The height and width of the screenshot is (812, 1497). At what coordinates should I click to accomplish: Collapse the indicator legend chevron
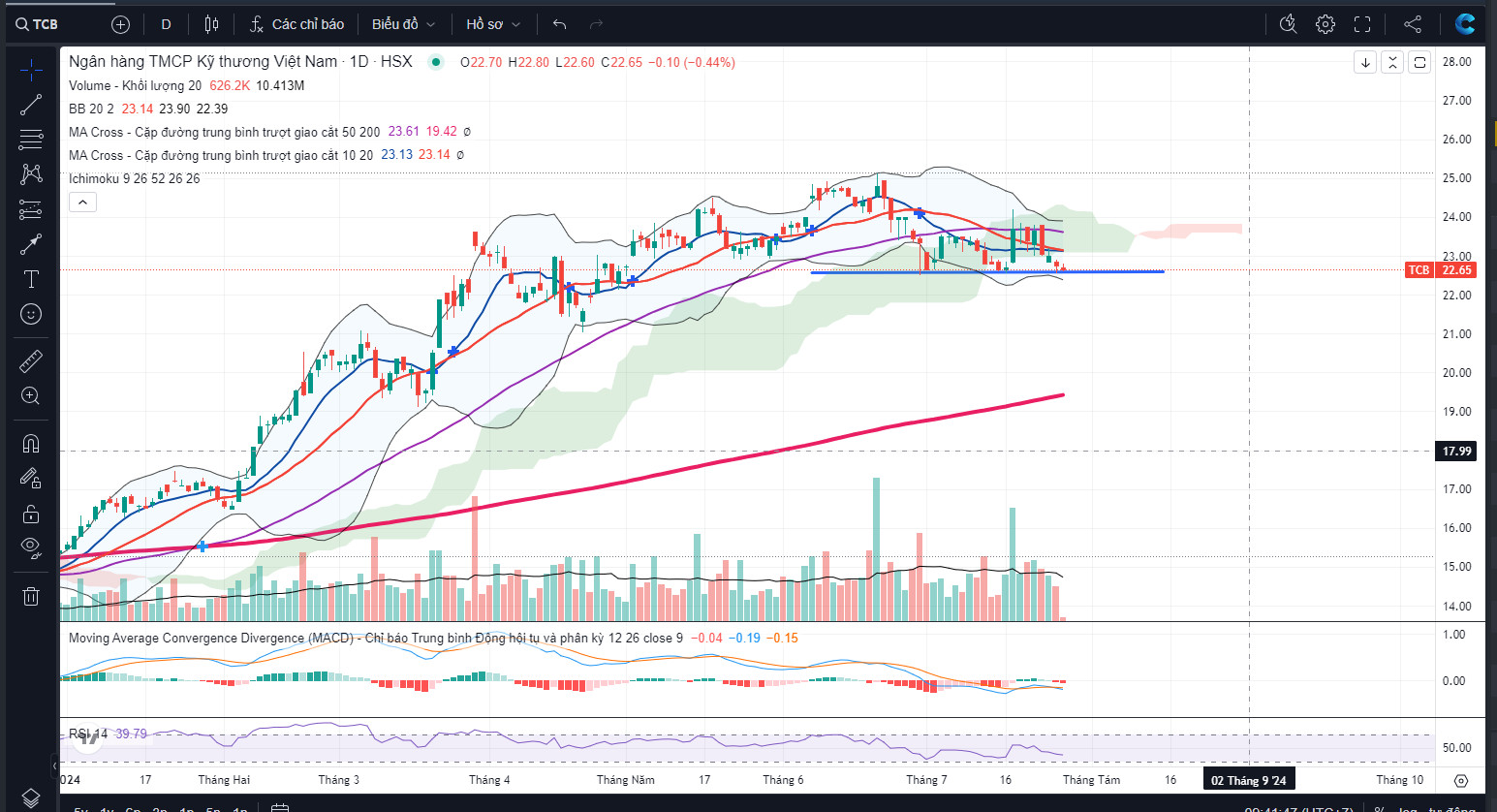[82, 203]
